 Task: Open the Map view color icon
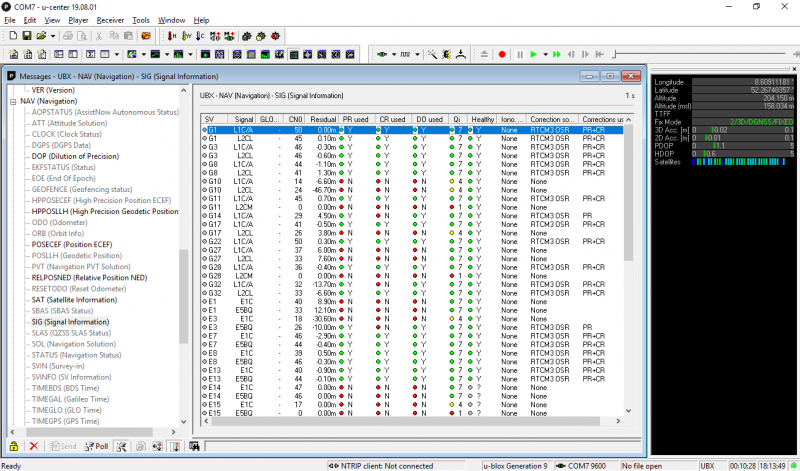(132, 54)
